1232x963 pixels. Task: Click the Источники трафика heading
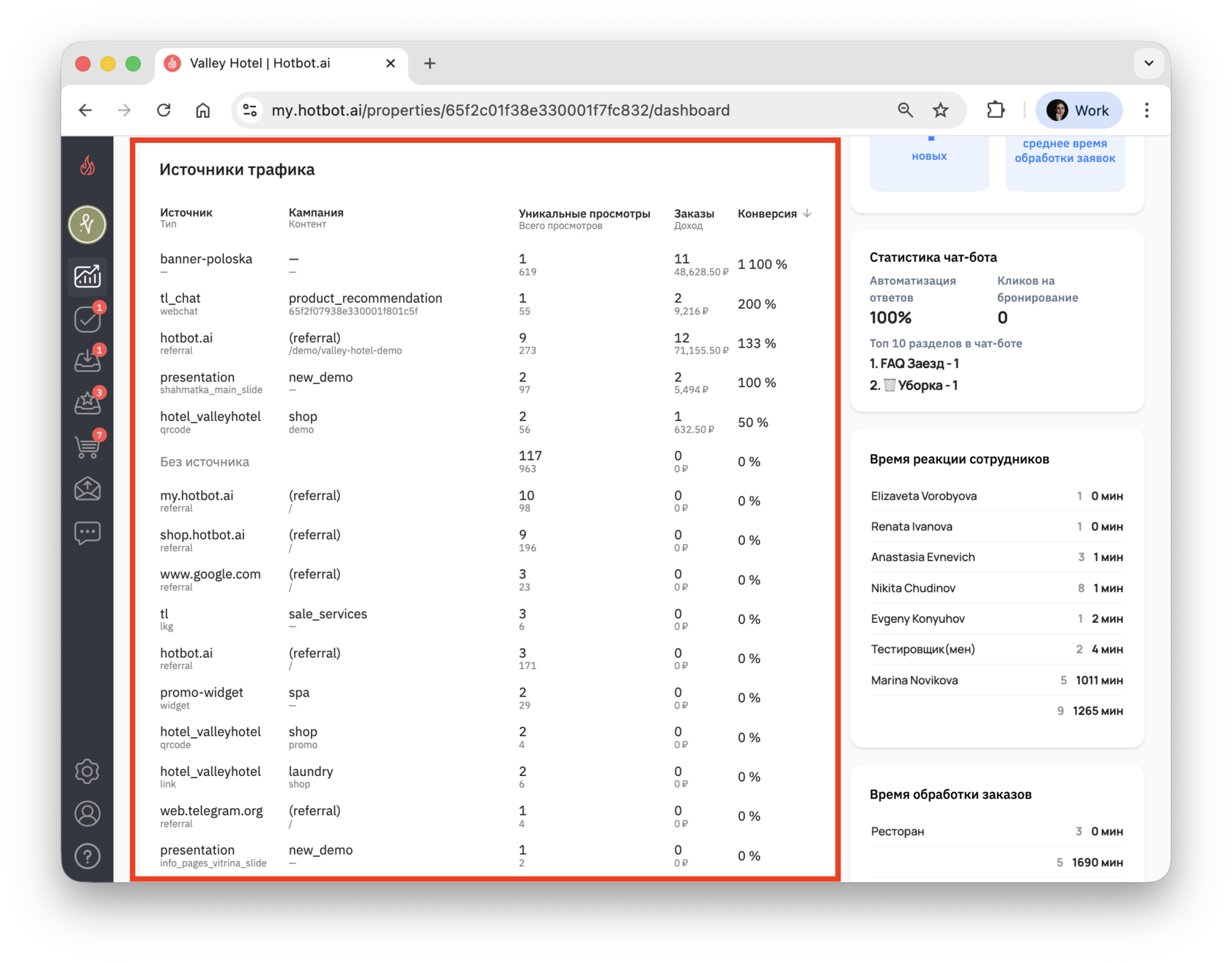click(x=237, y=170)
